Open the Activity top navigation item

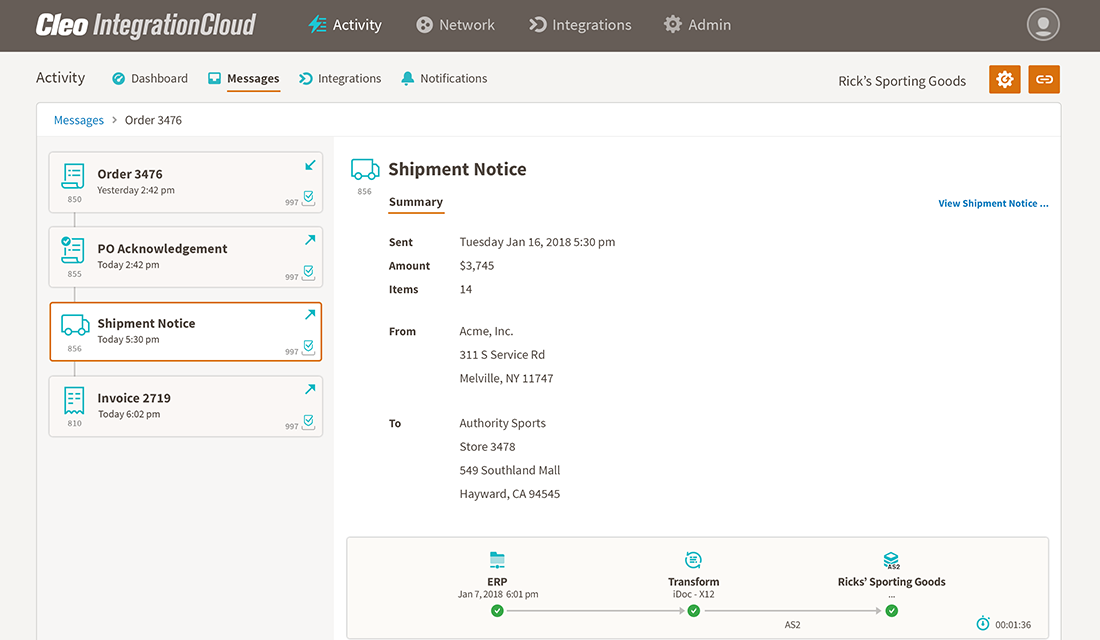click(345, 25)
